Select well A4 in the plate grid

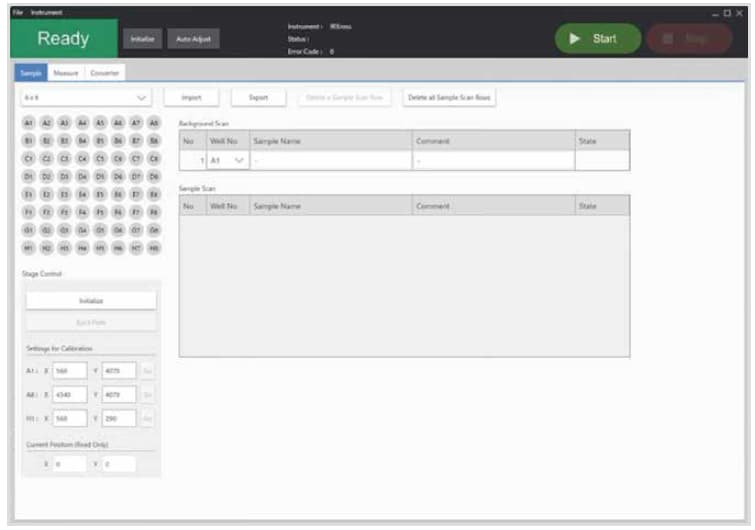pyautogui.click(x=82, y=123)
